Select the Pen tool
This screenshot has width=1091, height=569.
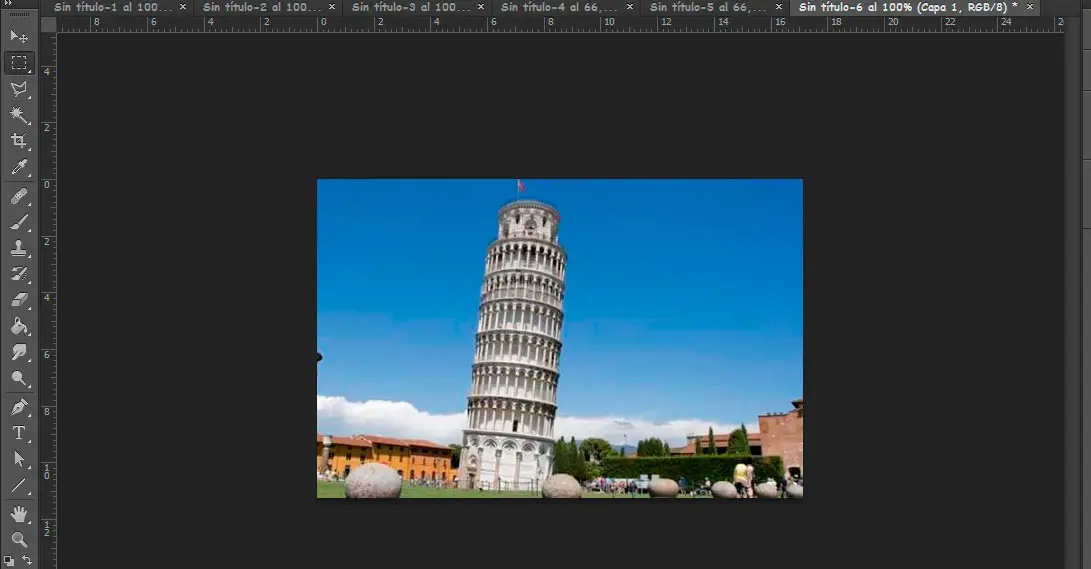[x=18, y=407]
